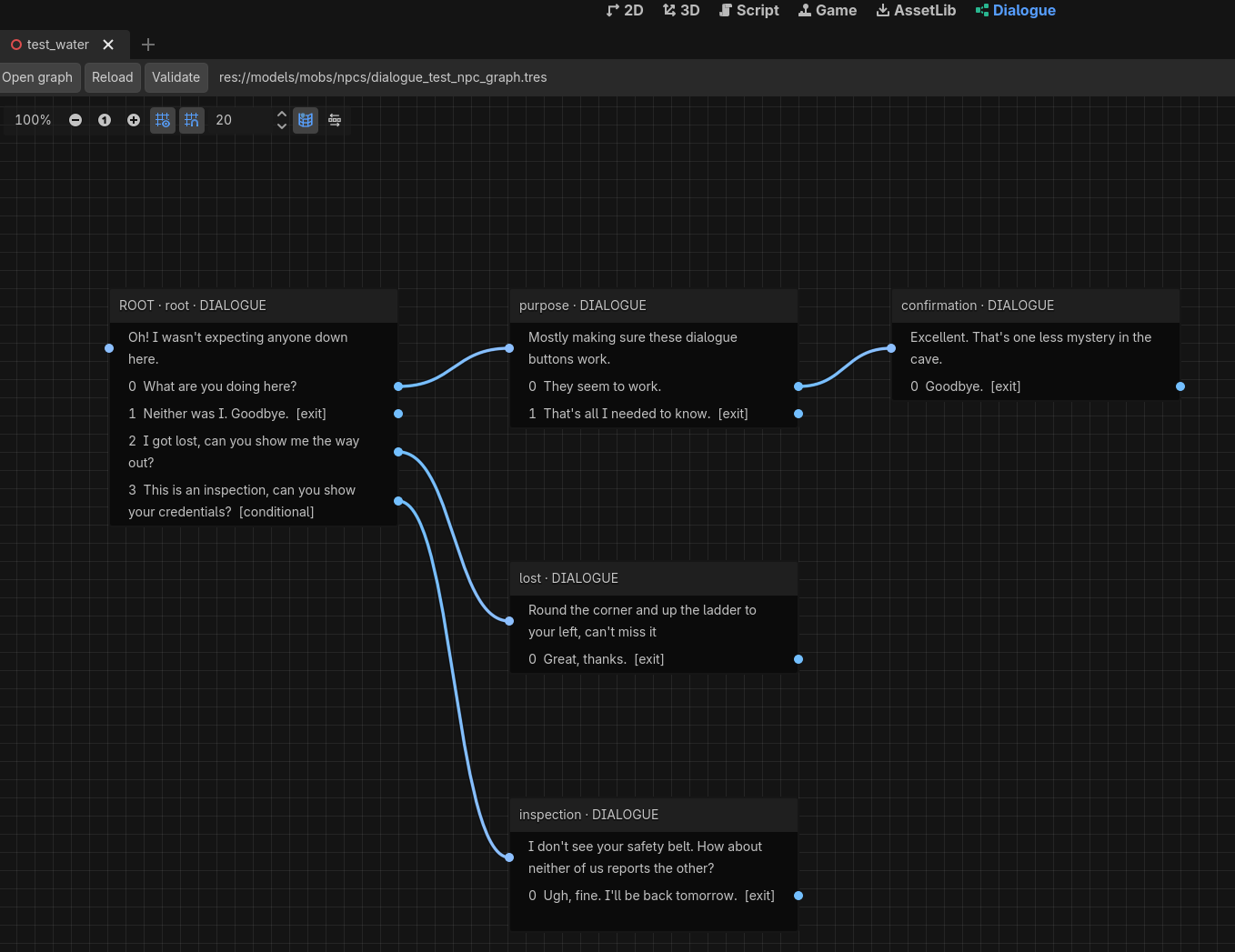Select the lost · DIALOGUE node title

[568, 578]
